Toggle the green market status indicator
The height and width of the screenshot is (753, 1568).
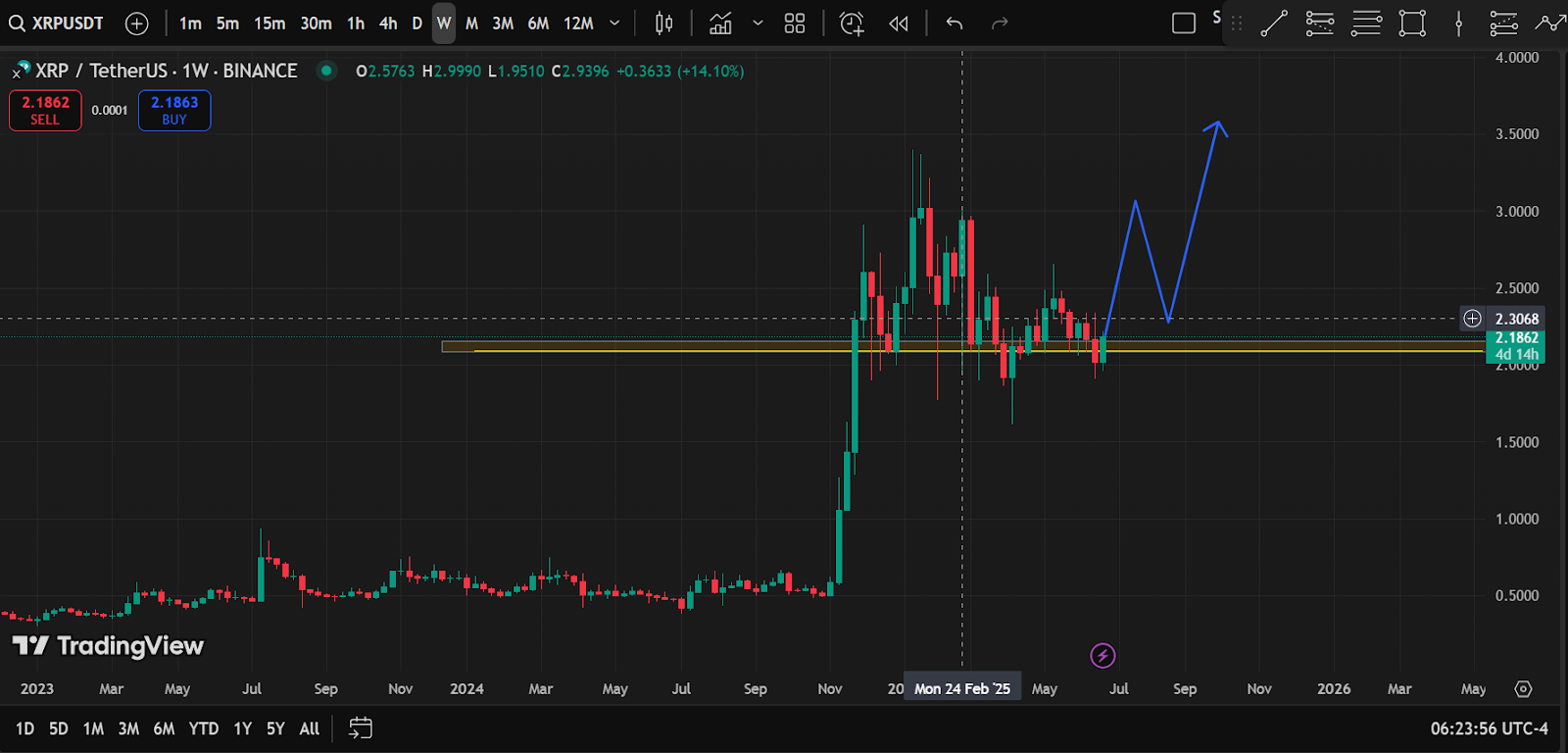click(x=326, y=71)
